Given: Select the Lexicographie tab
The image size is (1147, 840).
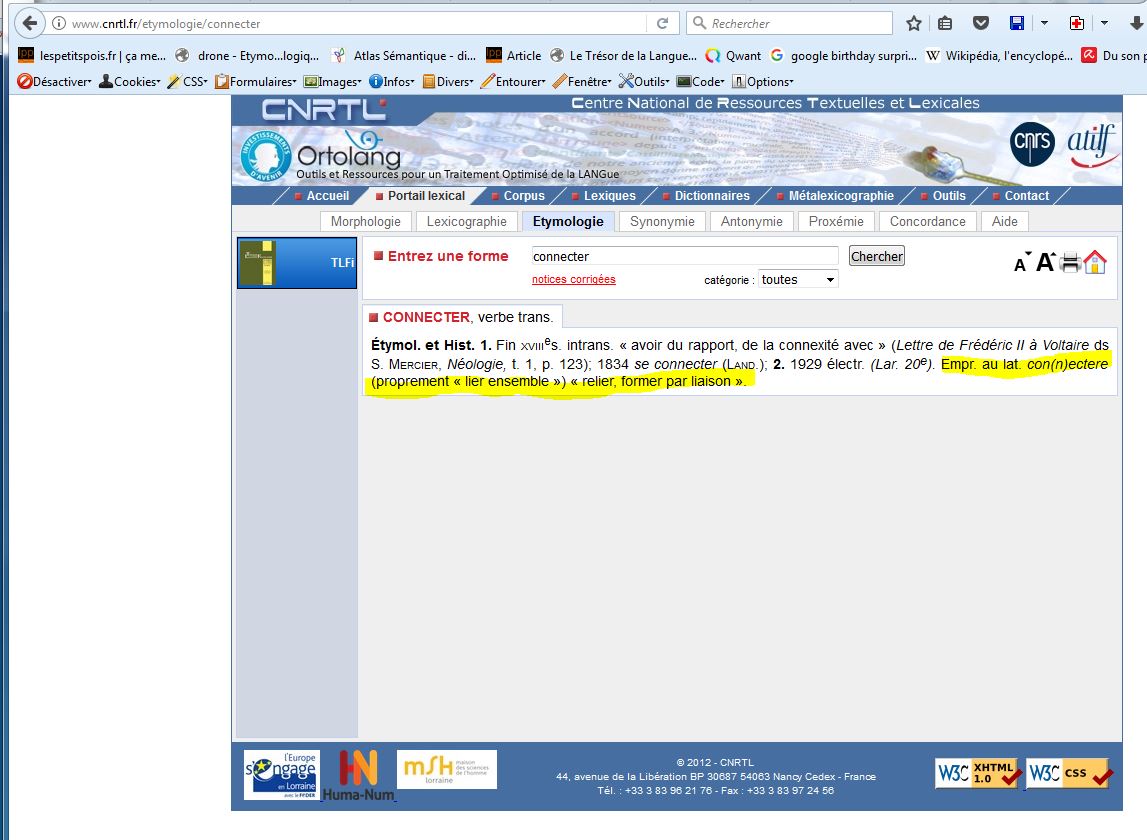Looking at the screenshot, I should point(467,222).
